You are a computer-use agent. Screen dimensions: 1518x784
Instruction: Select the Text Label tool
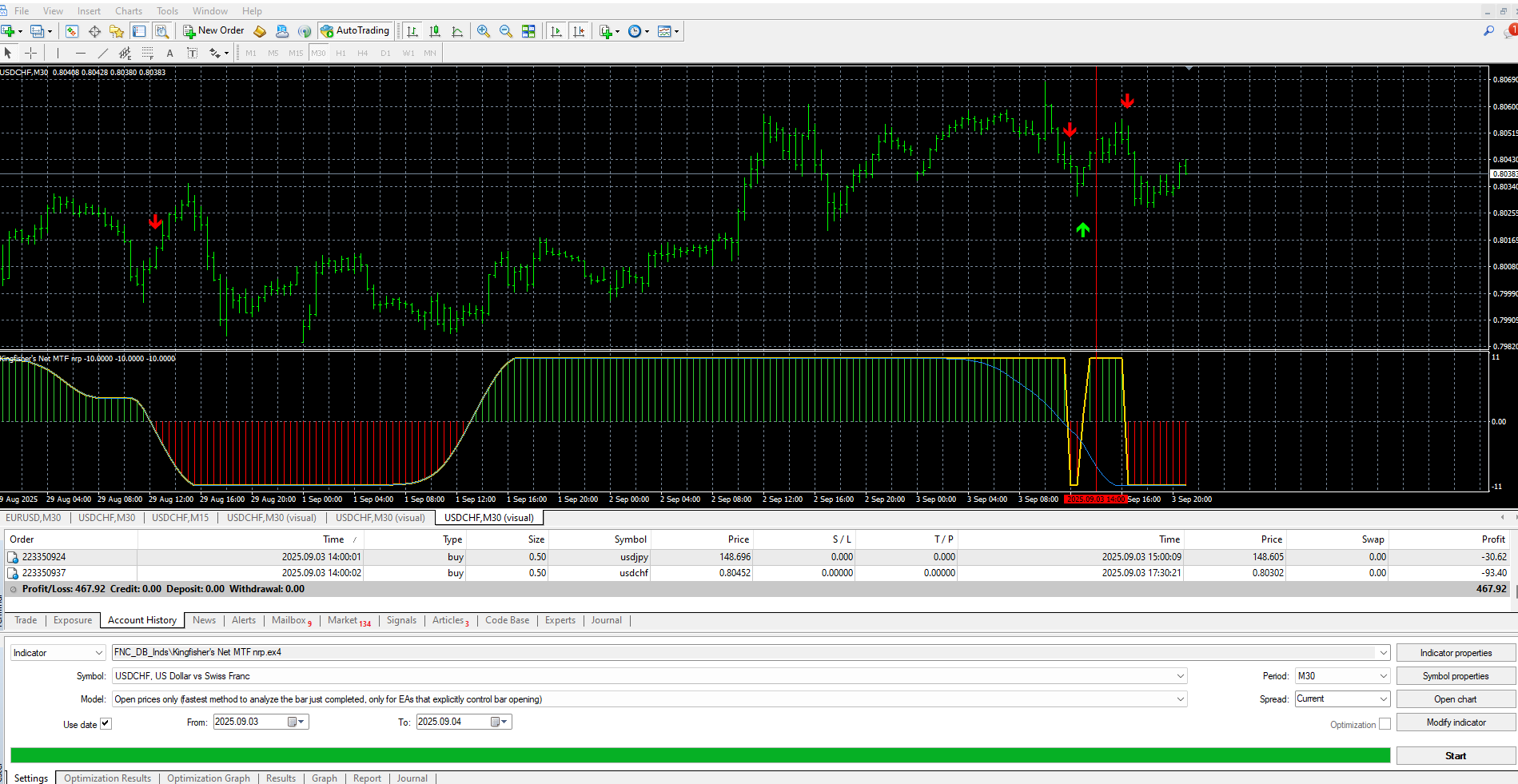click(x=192, y=53)
